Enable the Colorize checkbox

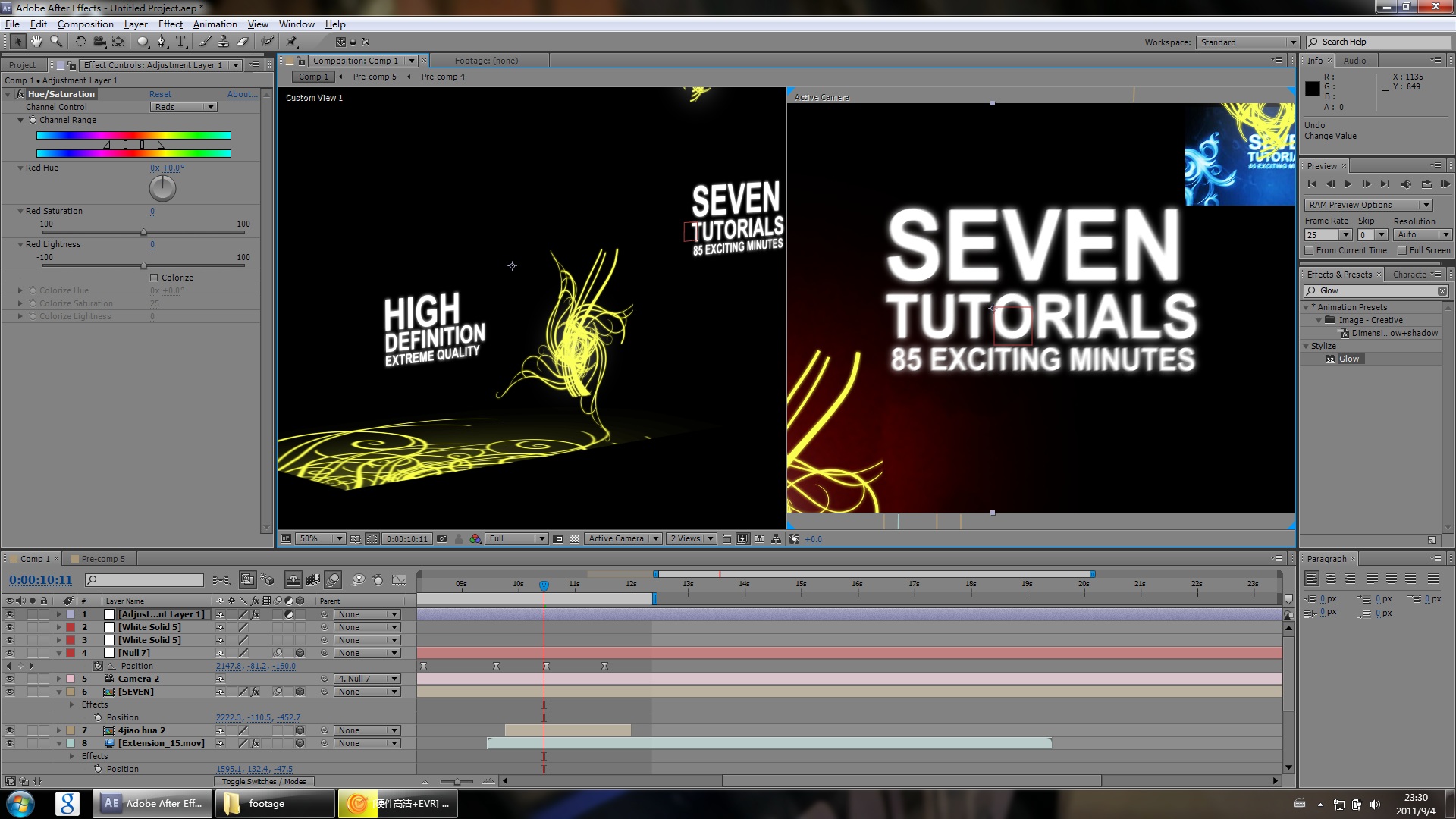pyautogui.click(x=154, y=278)
